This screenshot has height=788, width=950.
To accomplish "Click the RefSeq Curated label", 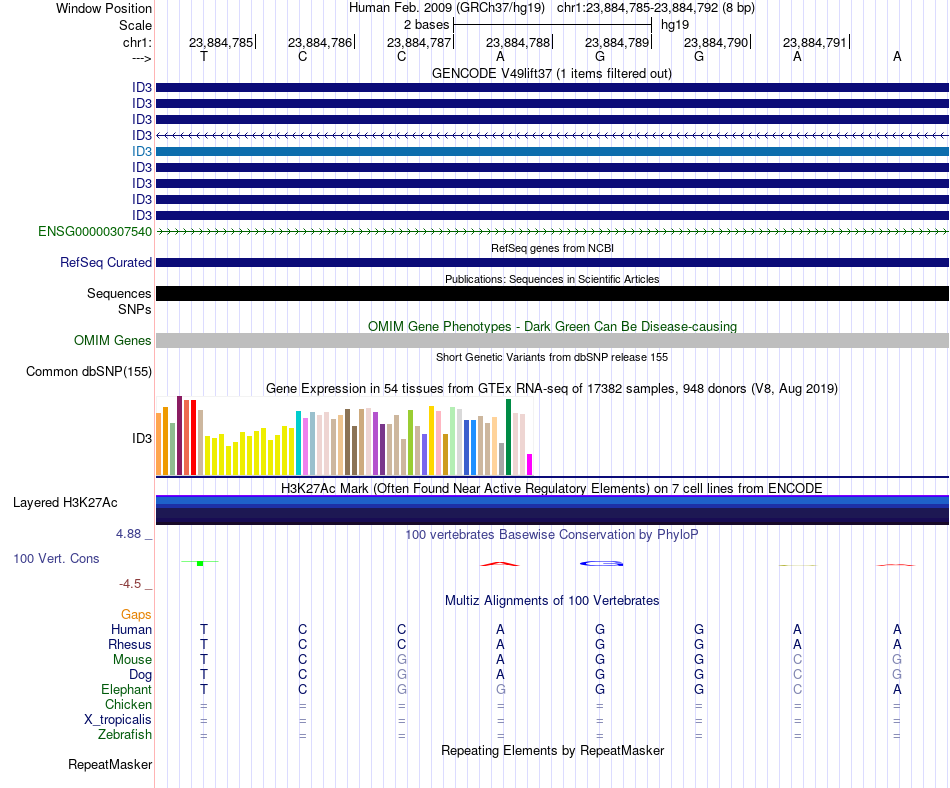I will pos(106,262).
